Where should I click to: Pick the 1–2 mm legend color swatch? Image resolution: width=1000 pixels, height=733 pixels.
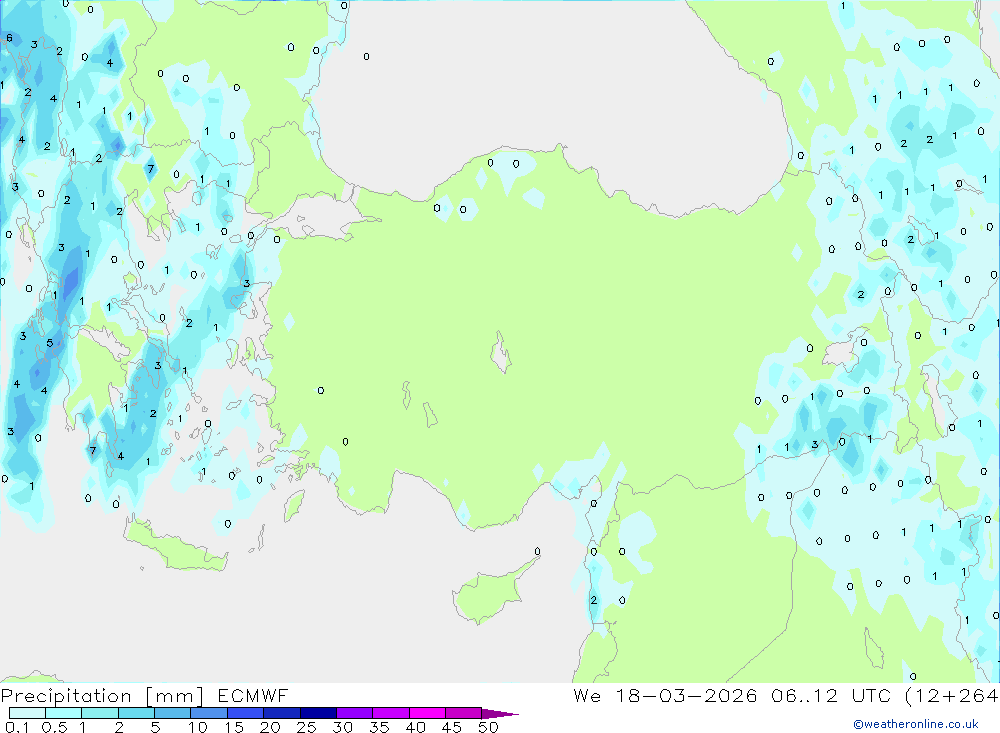point(99,713)
